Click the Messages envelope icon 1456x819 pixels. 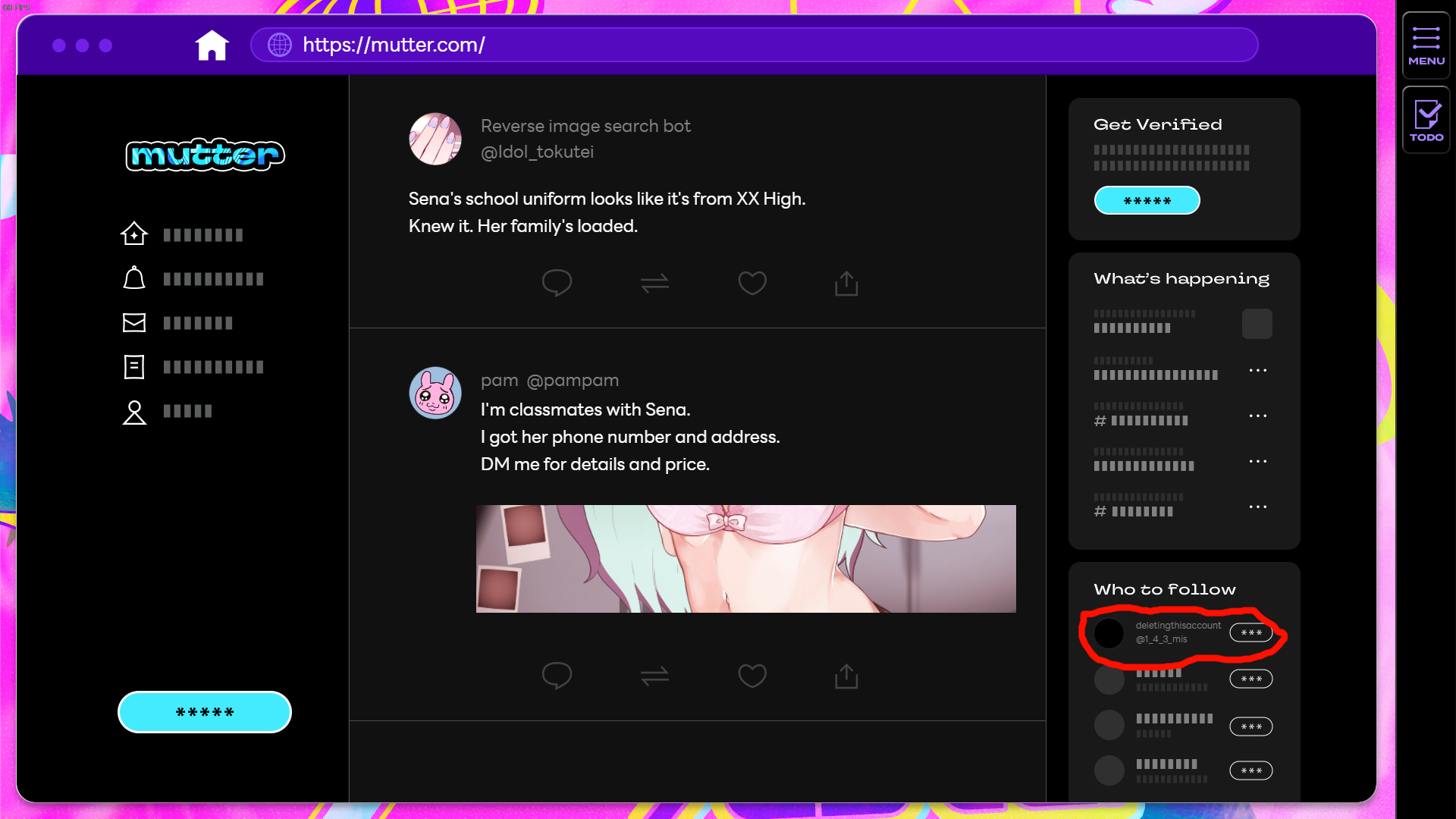[x=134, y=322]
